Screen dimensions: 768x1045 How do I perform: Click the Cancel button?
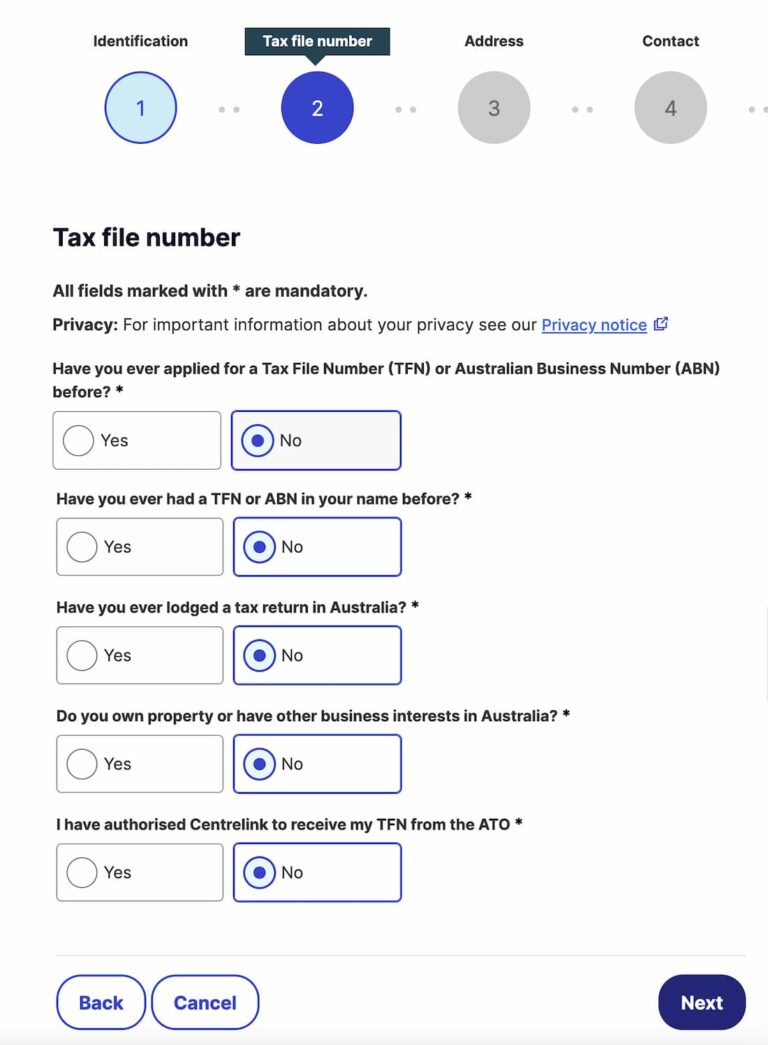(205, 1003)
